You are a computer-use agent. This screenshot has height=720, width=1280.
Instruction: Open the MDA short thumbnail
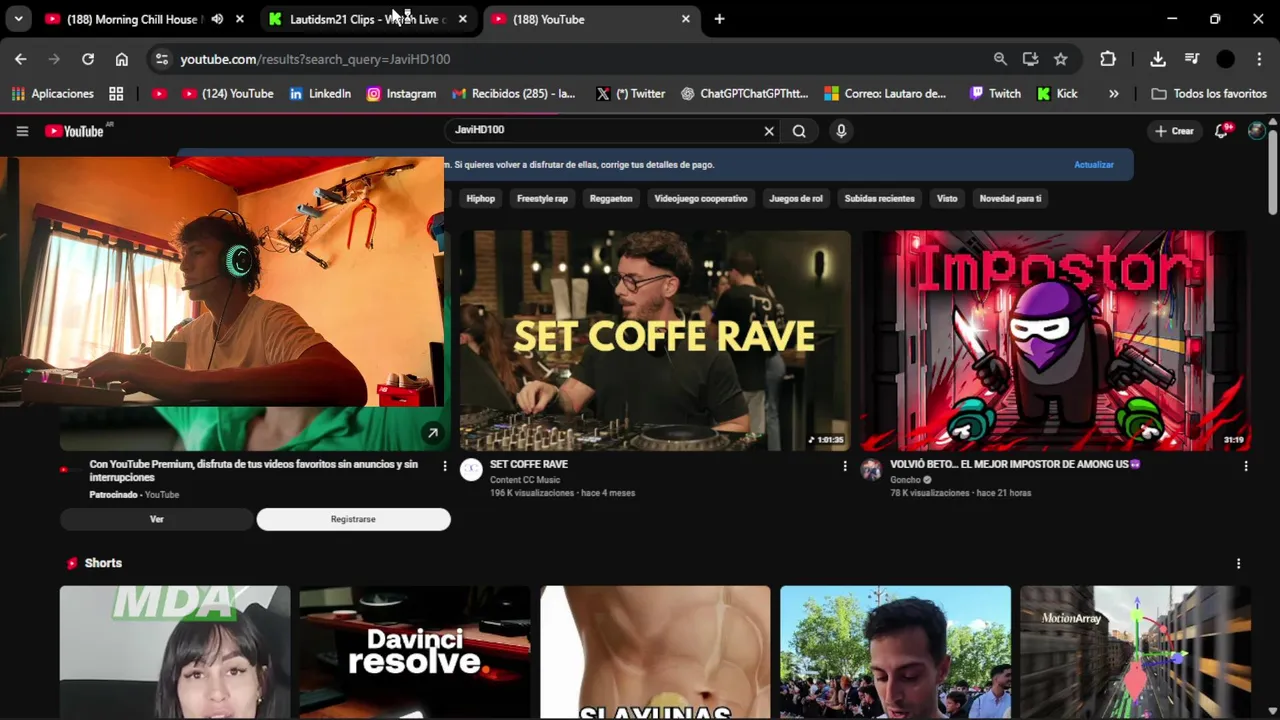(x=175, y=652)
